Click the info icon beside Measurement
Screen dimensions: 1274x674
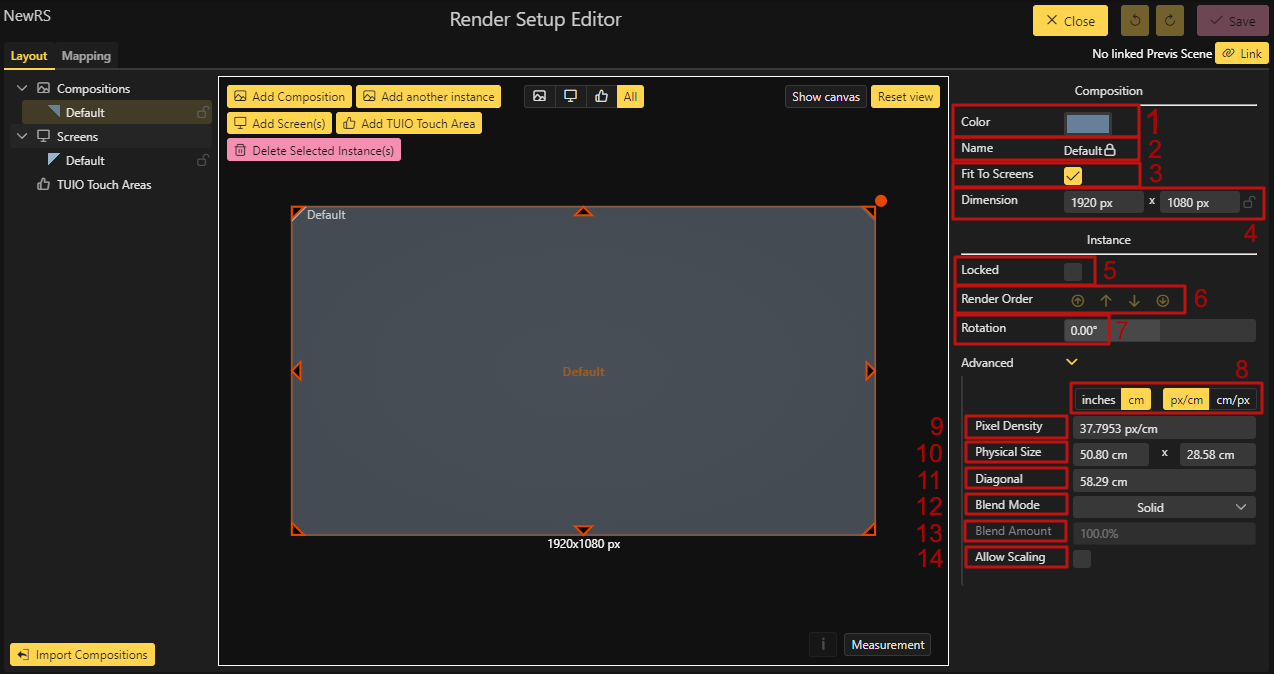click(822, 645)
